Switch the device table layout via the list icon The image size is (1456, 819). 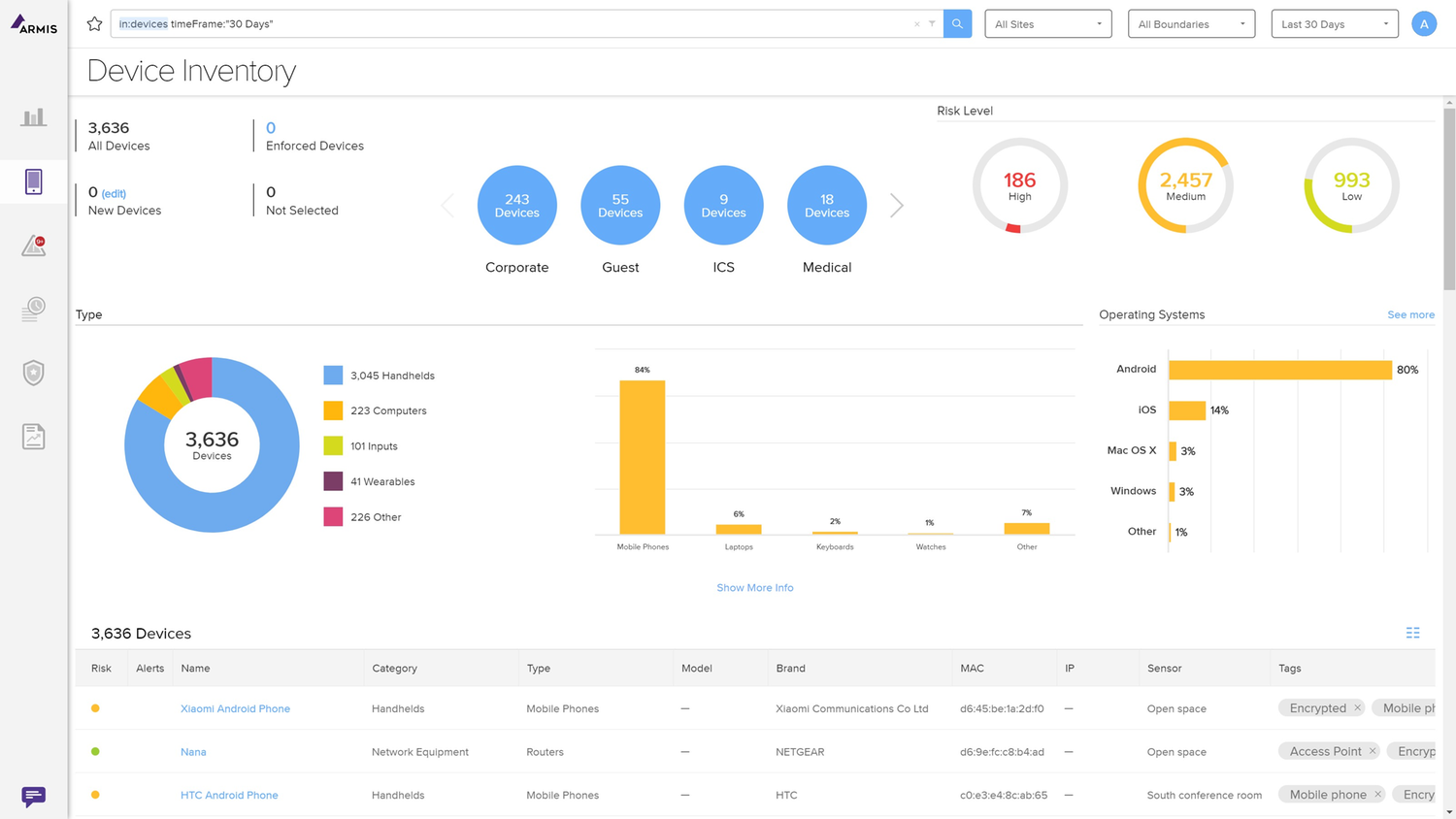(x=1413, y=632)
